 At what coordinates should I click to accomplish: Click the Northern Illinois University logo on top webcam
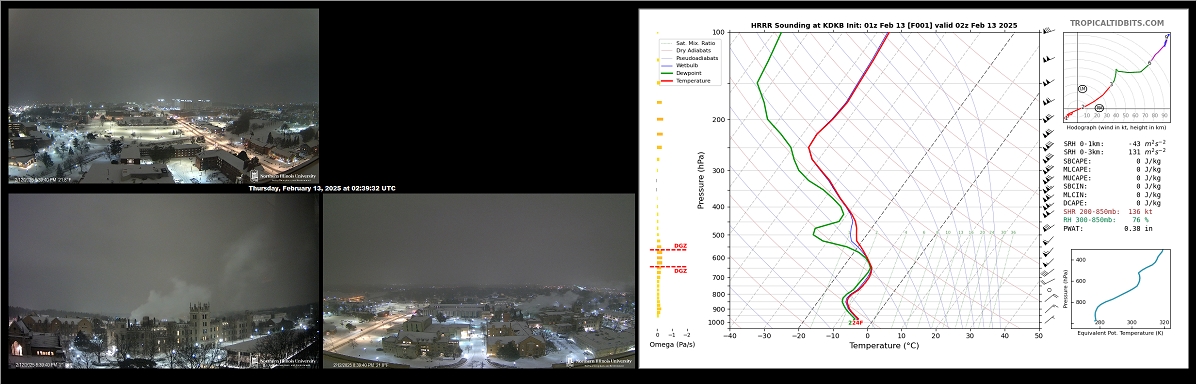[x=283, y=176]
